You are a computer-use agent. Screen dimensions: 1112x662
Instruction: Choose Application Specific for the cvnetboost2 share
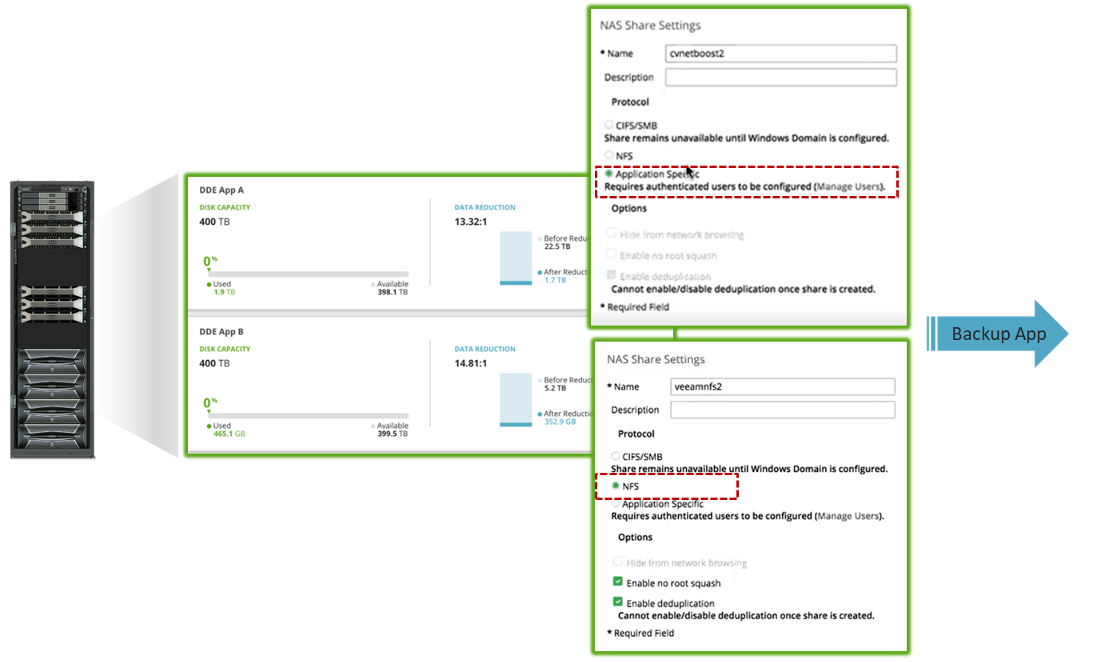point(609,174)
